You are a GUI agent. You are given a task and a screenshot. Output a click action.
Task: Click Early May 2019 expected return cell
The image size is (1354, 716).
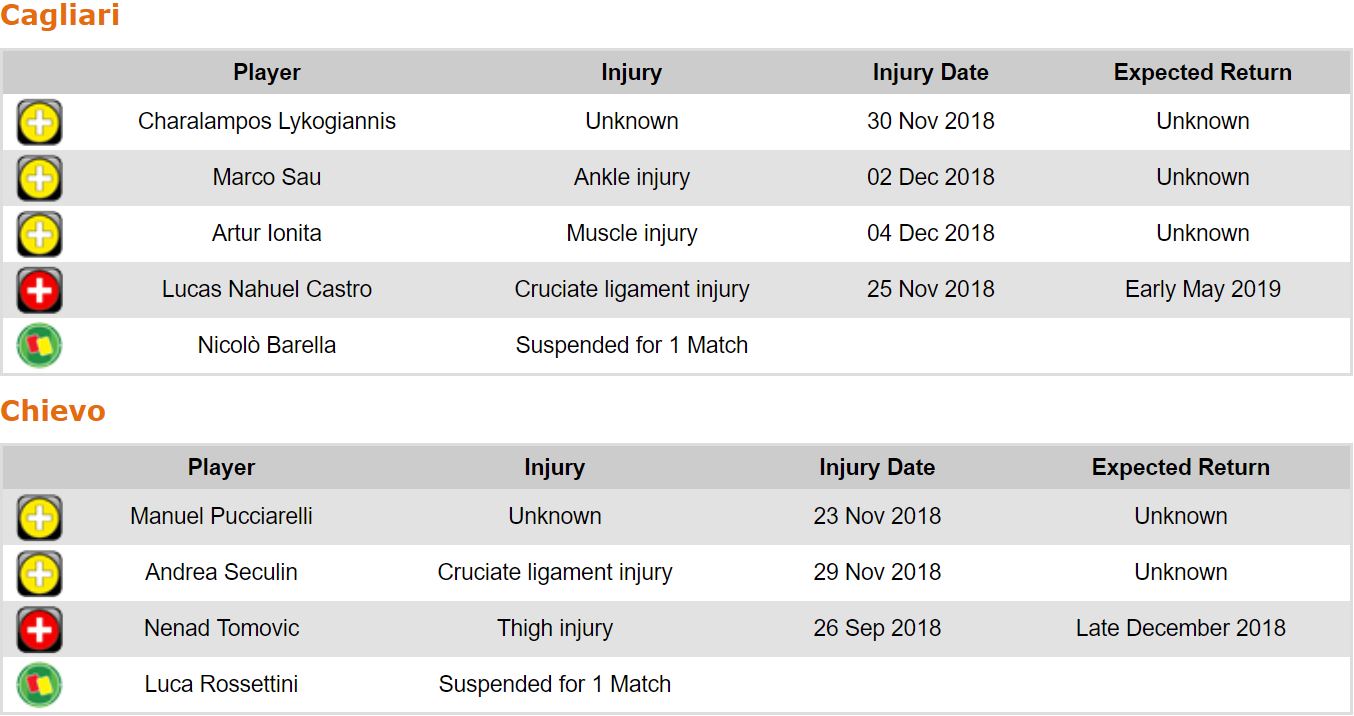(x=1202, y=289)
